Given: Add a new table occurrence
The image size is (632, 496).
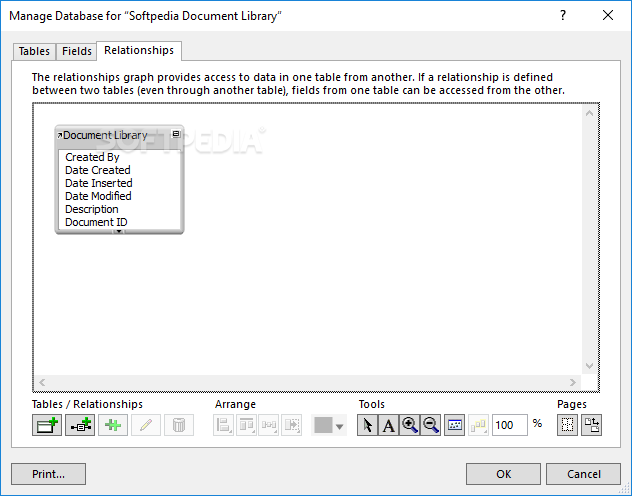Looking at the screenshot, I should click(47, 425).
